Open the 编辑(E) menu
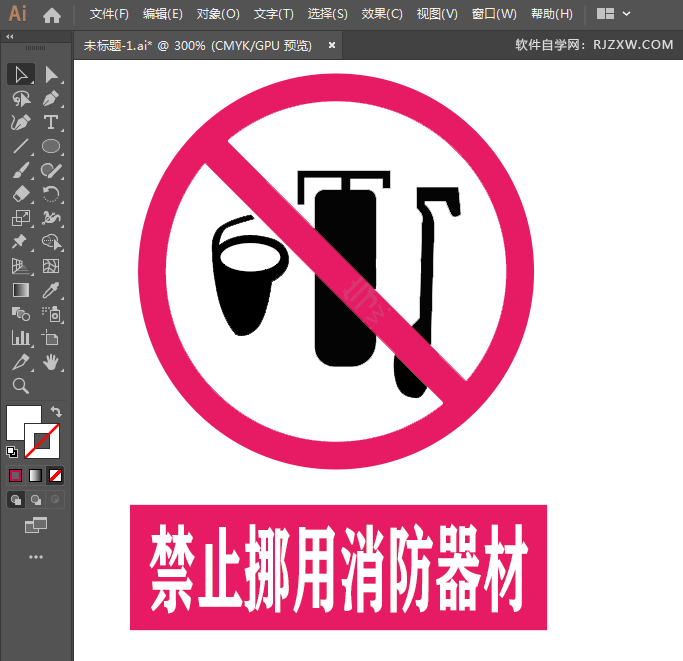This screenshot has height=661, width=683. coord(162,14)
